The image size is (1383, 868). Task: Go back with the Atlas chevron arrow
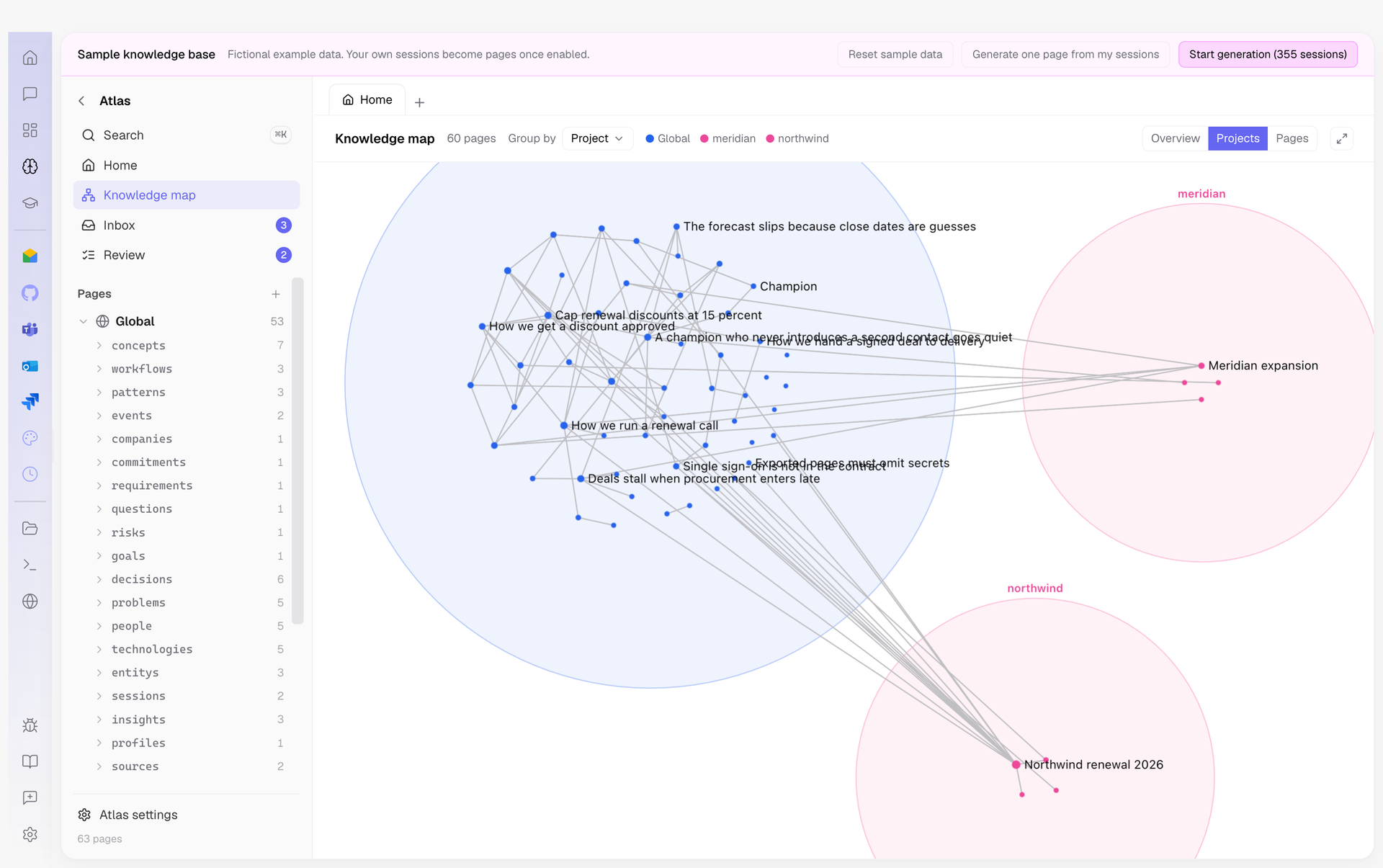point(81,101)
